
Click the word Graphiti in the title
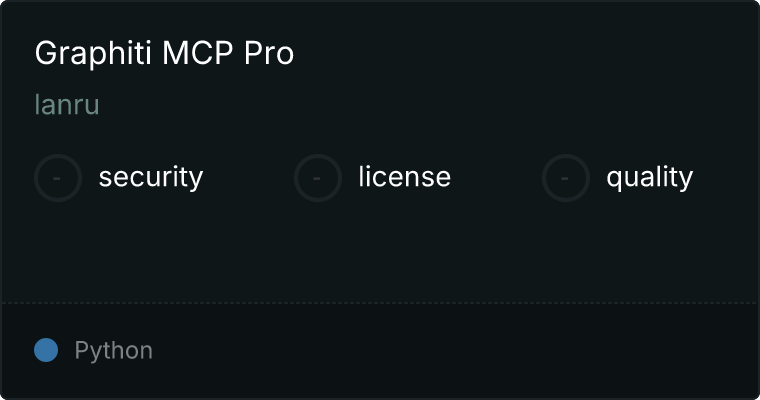93,53
